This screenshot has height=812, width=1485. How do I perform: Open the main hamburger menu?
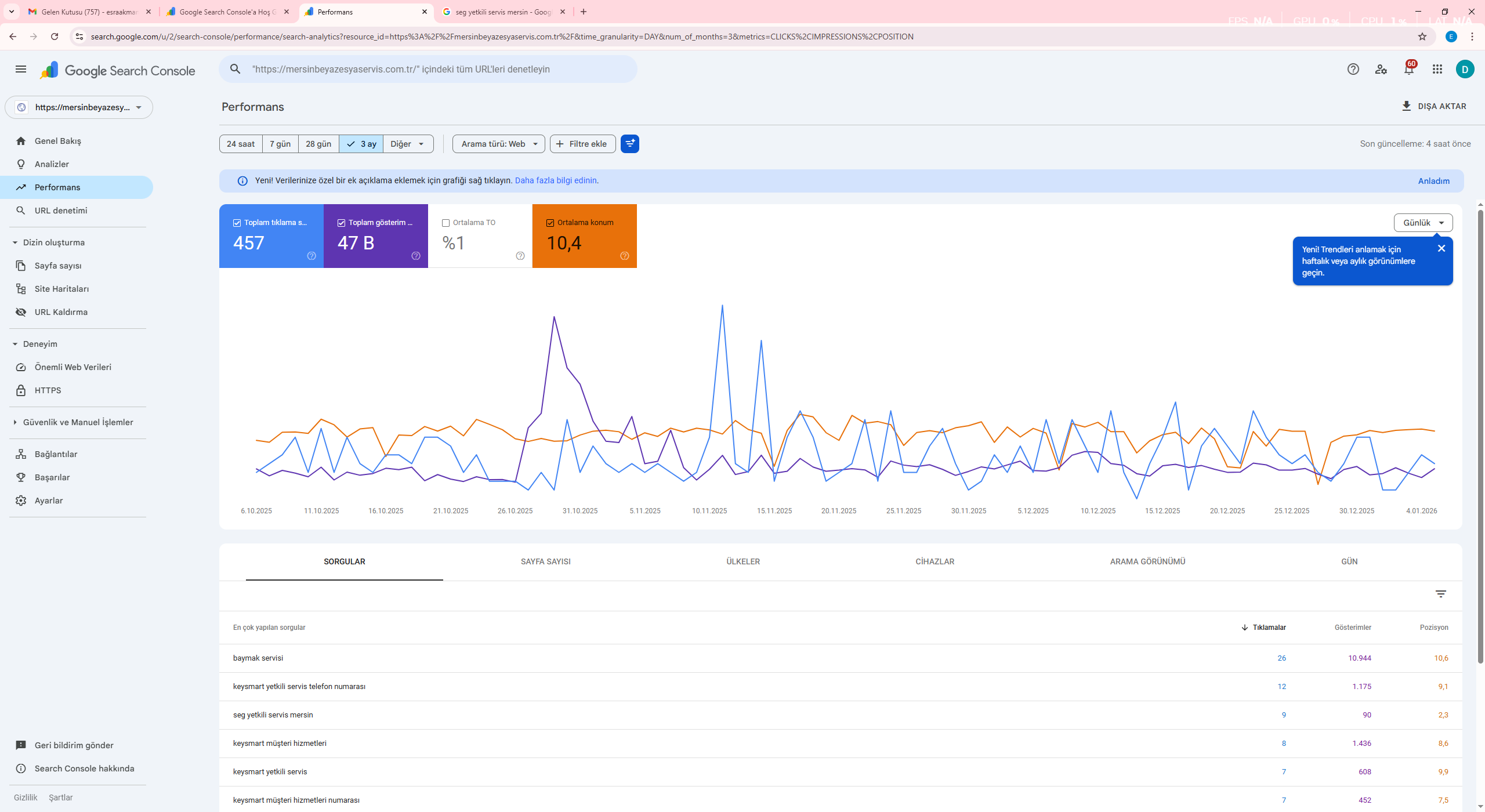21,70
